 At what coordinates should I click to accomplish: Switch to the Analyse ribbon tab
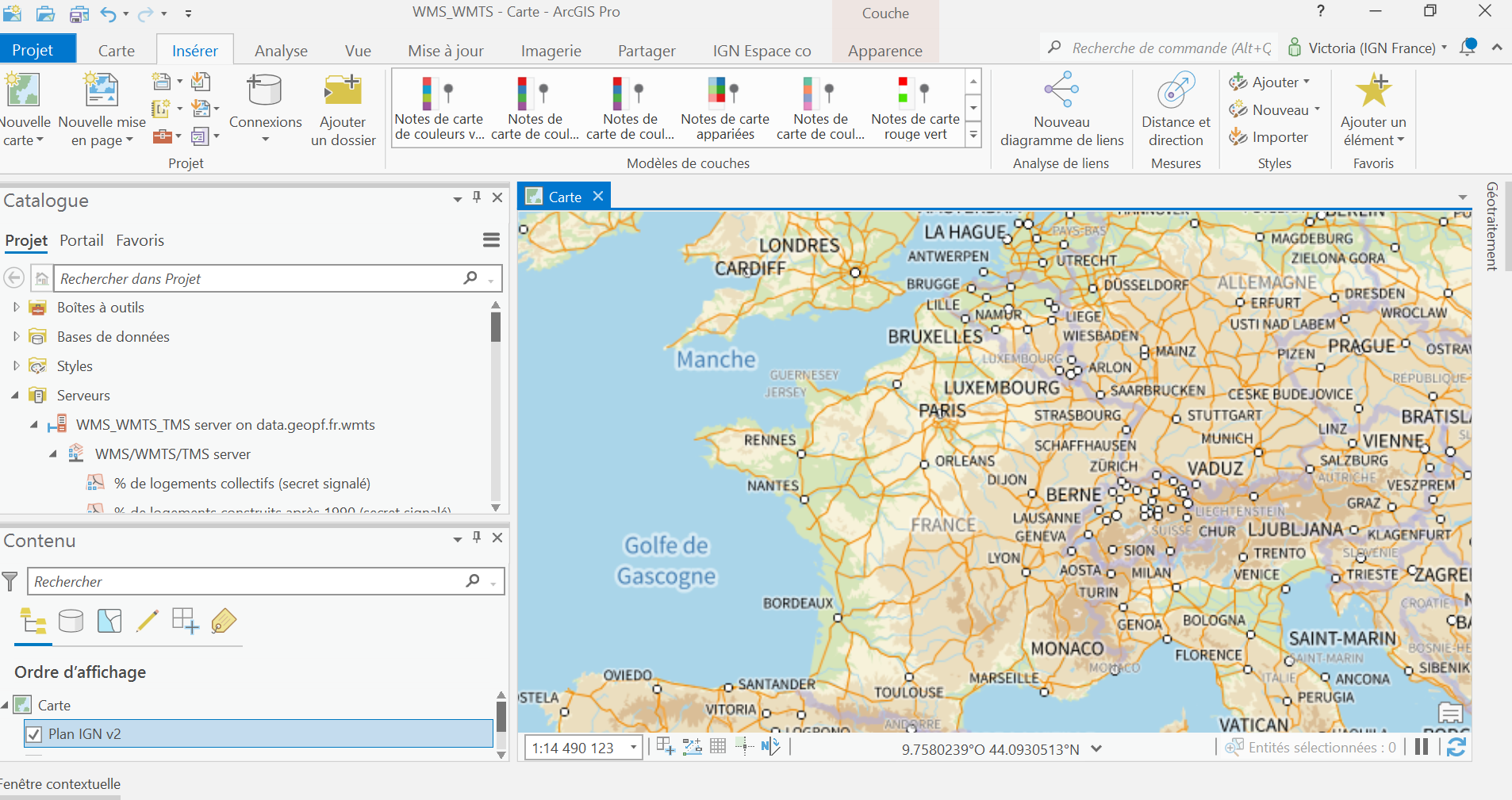tap(281, 50)
